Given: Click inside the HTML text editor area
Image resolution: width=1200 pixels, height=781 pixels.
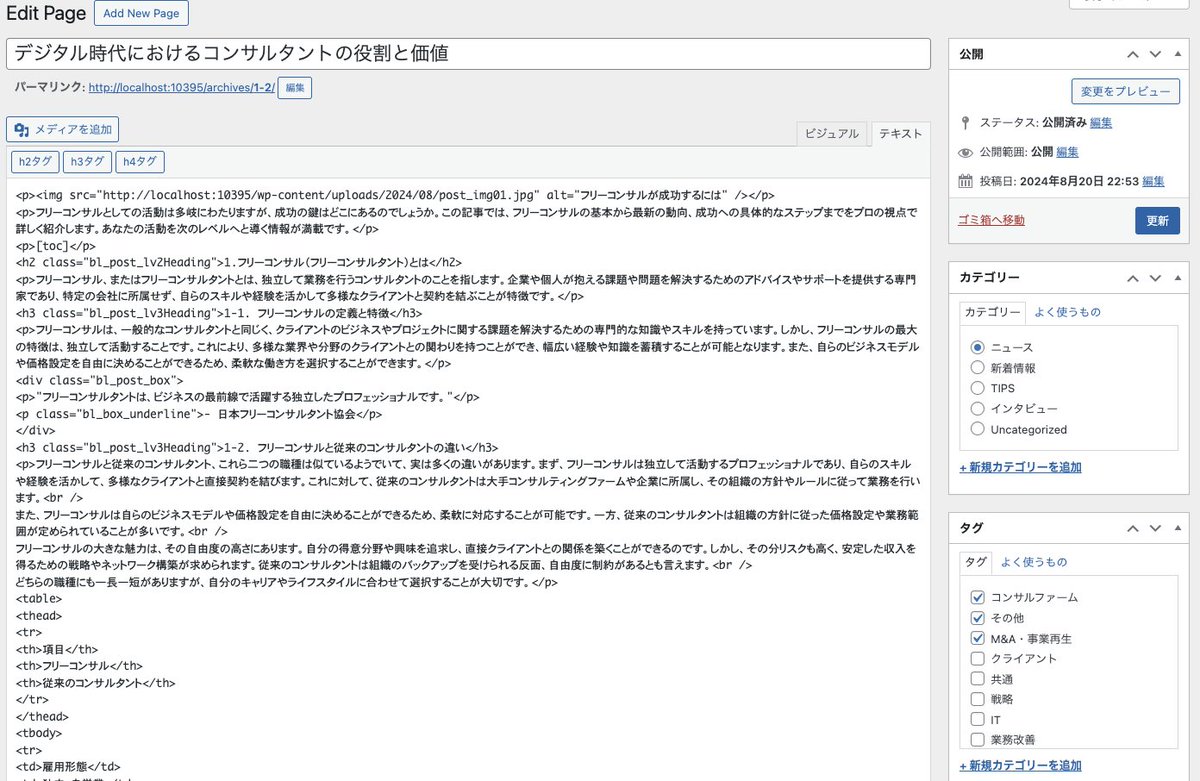Looking at the screenshot, I should click(468, 480).
